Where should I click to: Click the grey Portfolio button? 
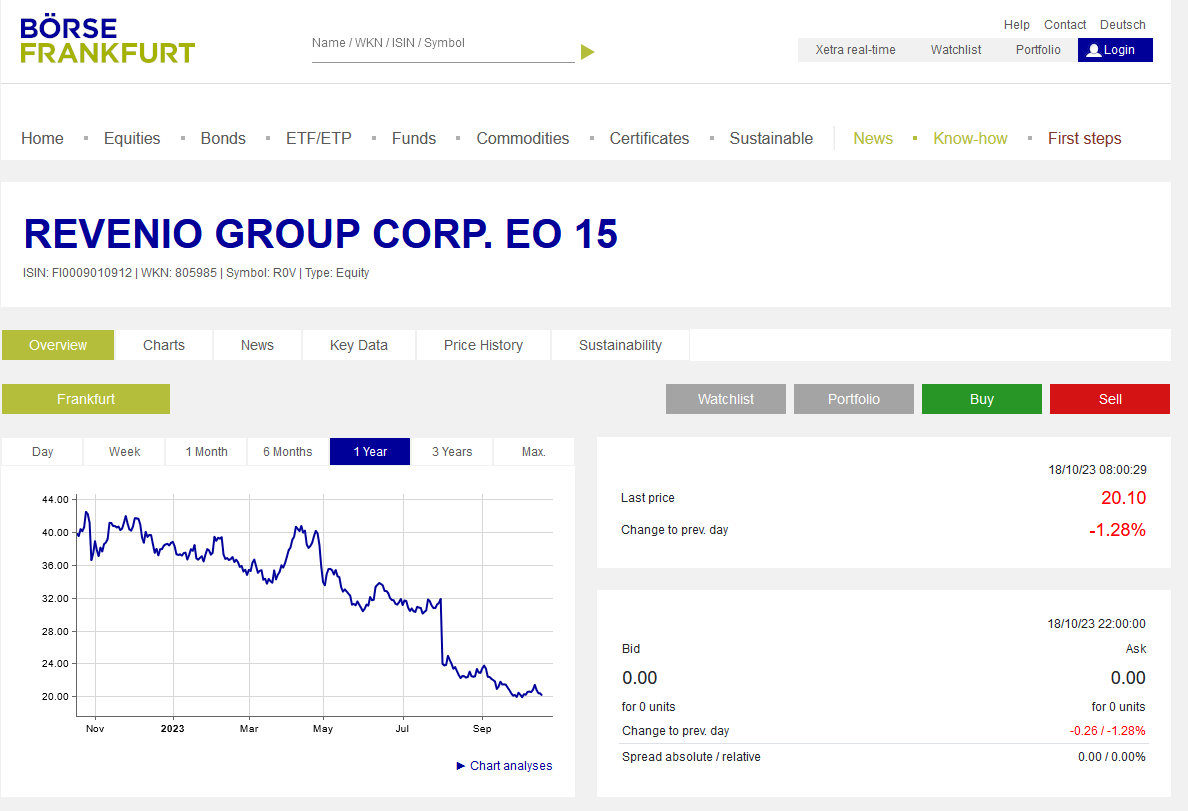(854, 399)
